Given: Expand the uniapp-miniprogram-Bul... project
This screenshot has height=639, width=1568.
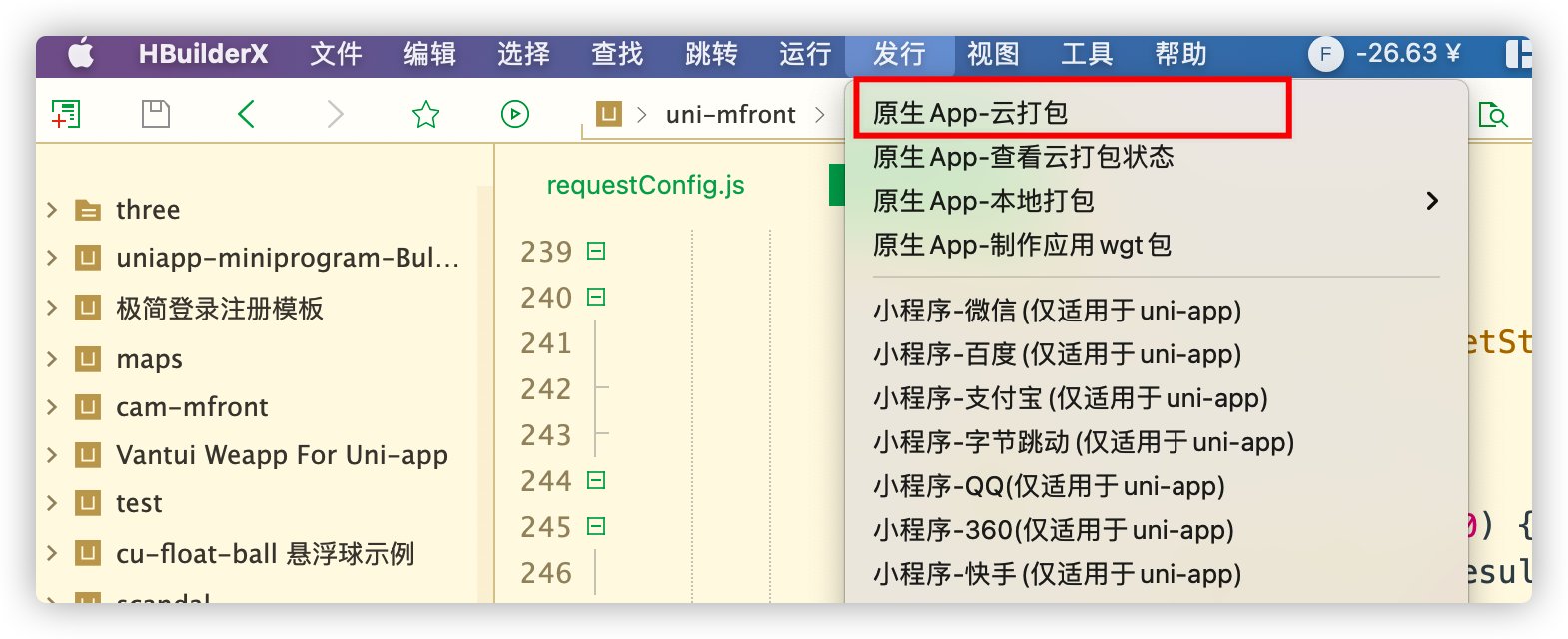Looking at the screenshot, I should coord(52,258).
